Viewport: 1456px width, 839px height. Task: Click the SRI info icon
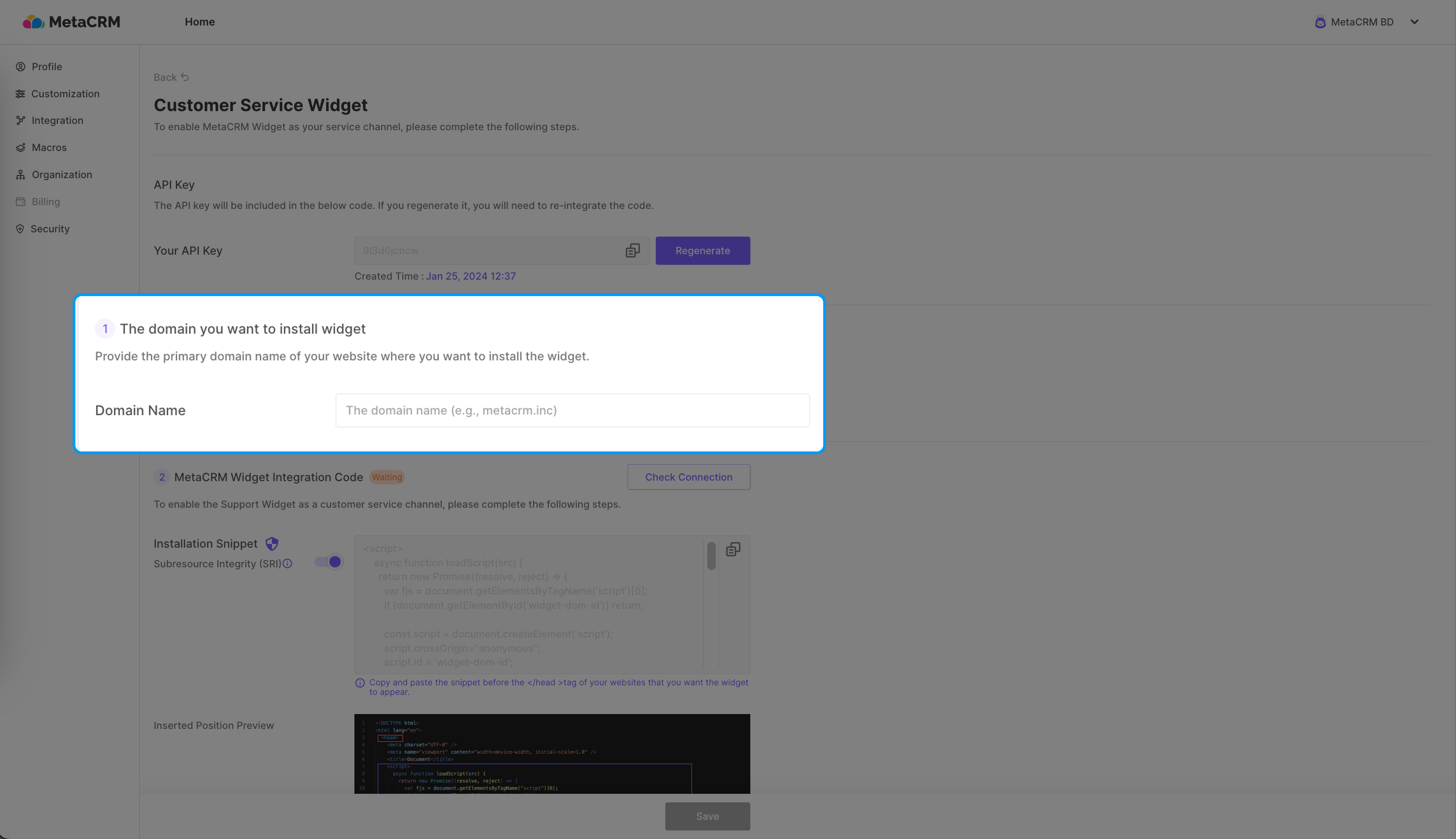(287, 564)
